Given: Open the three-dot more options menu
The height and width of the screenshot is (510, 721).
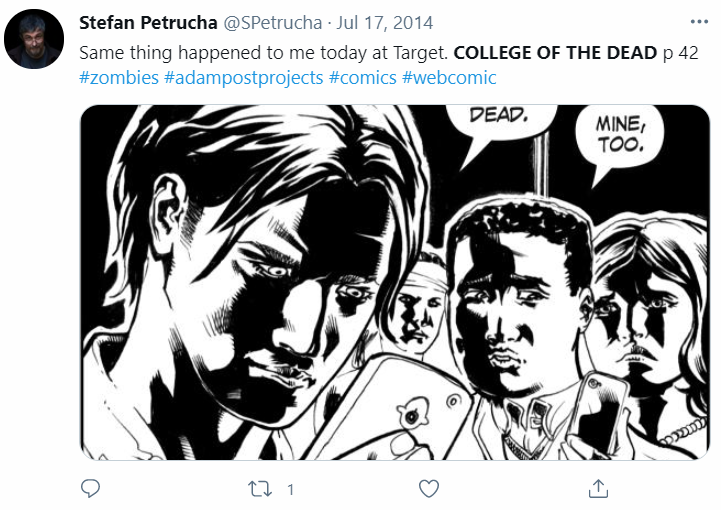Looking at the screenshot, I should [699, 22].
